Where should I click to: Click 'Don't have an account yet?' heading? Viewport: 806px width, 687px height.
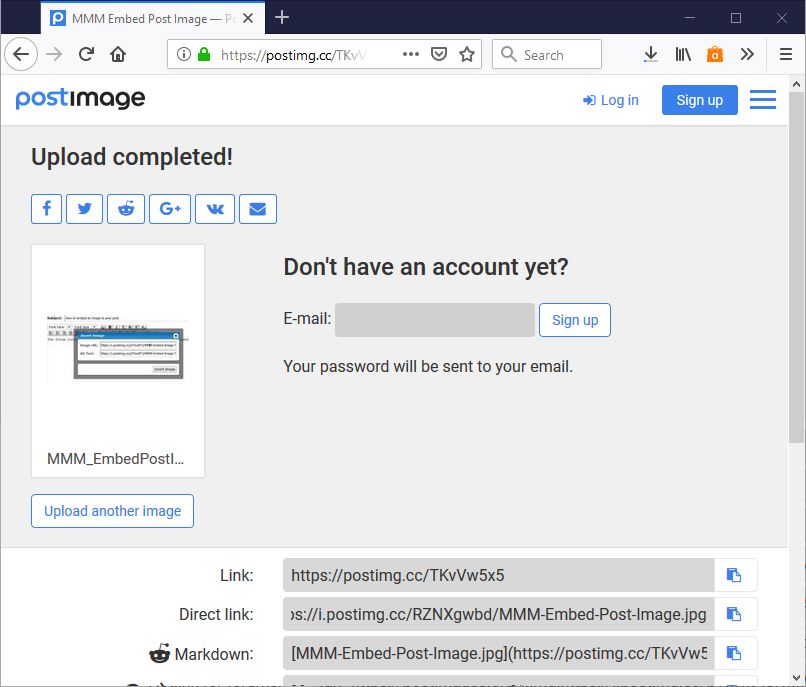pyautogui.click(x=426, y=267)
